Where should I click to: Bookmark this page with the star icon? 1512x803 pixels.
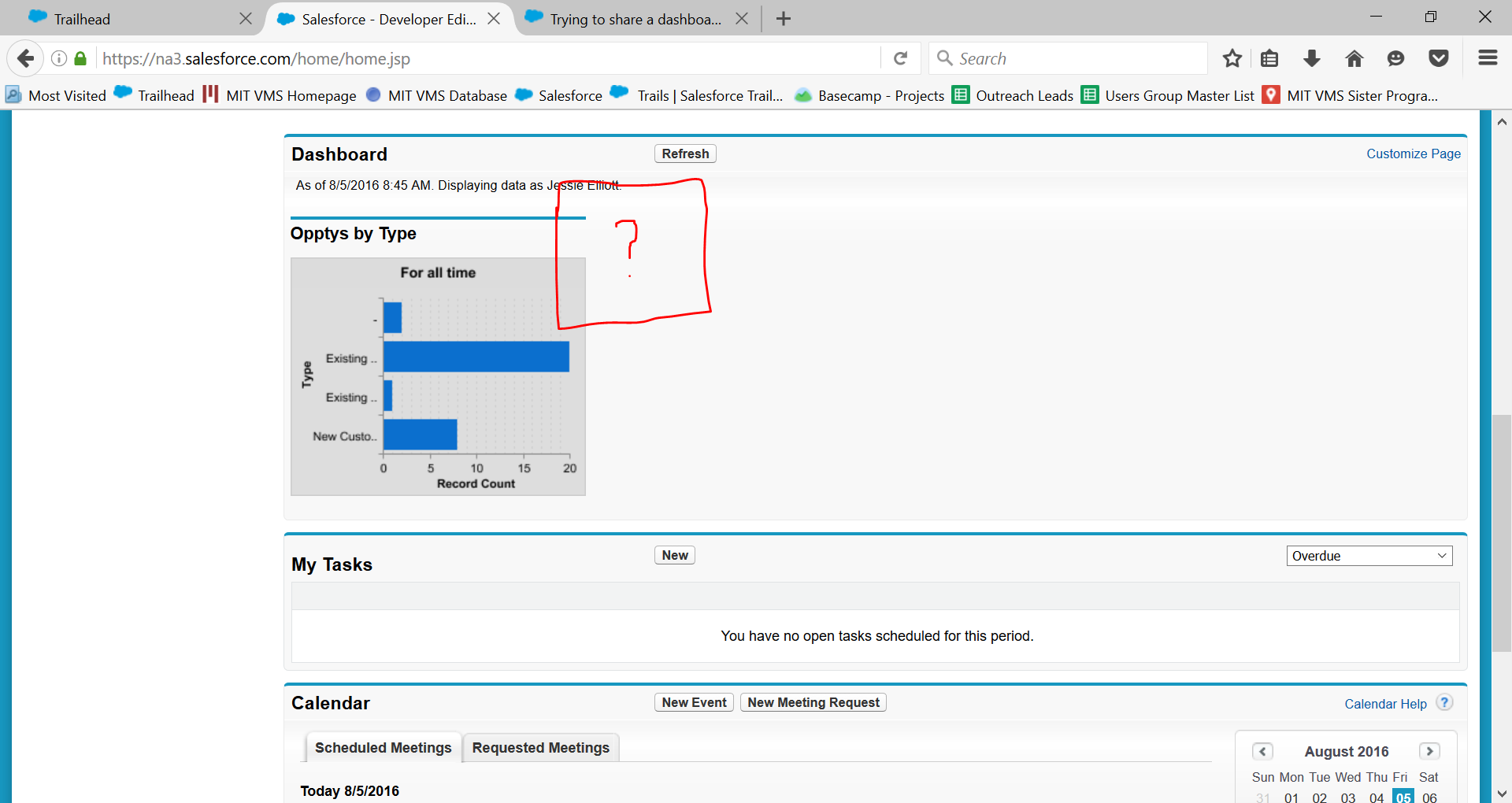(1232, 58)
